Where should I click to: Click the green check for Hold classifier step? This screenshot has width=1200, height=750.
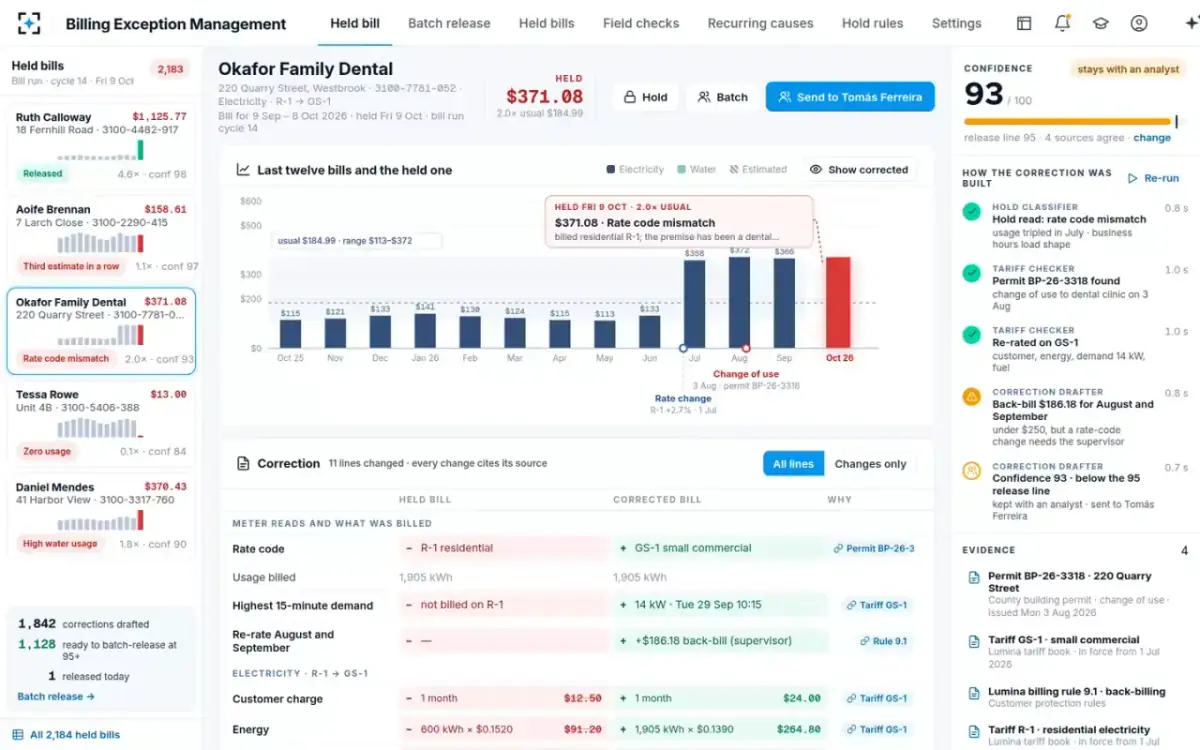(971, 212)
